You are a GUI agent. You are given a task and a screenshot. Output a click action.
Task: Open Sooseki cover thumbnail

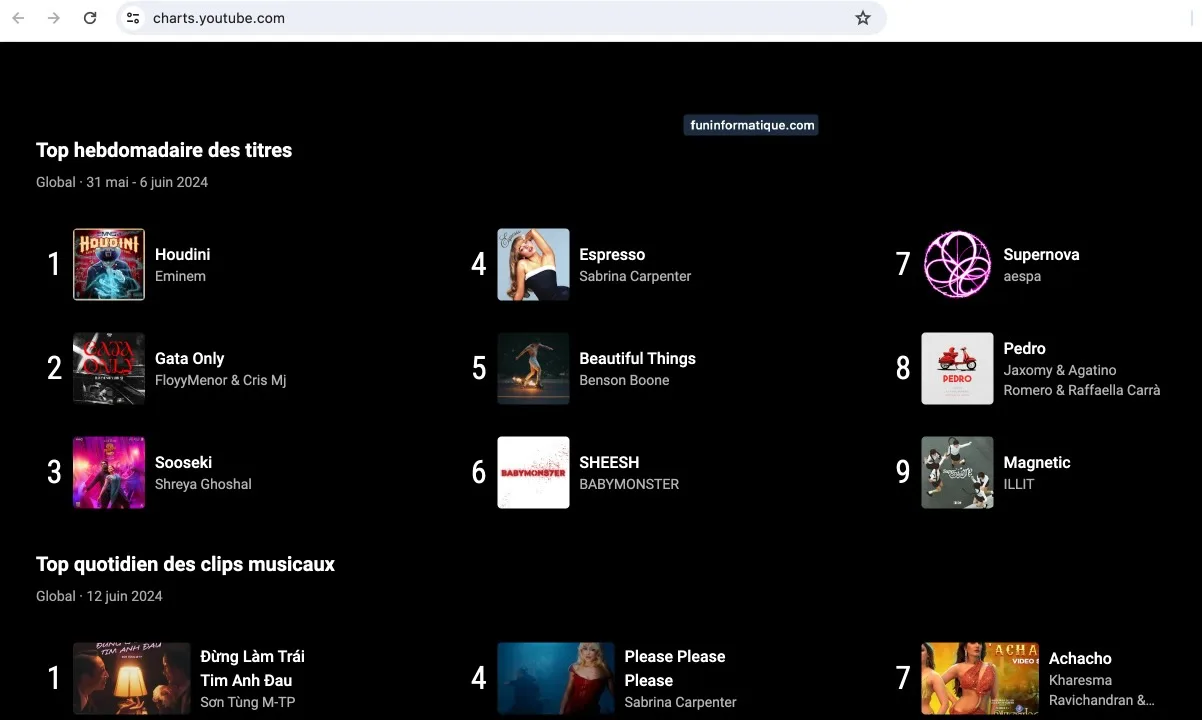(x=109, y=472)
